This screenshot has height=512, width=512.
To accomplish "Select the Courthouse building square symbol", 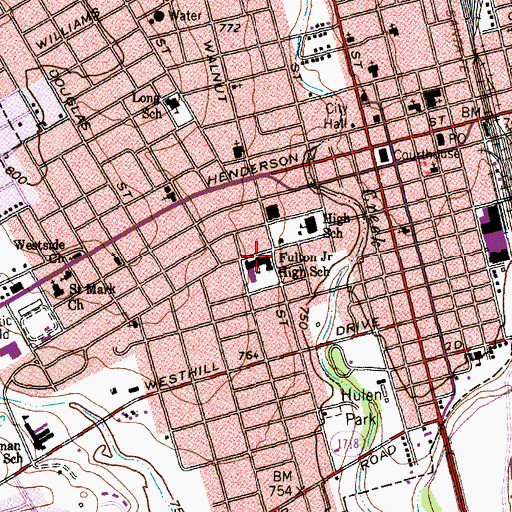I will pos(383,156).
